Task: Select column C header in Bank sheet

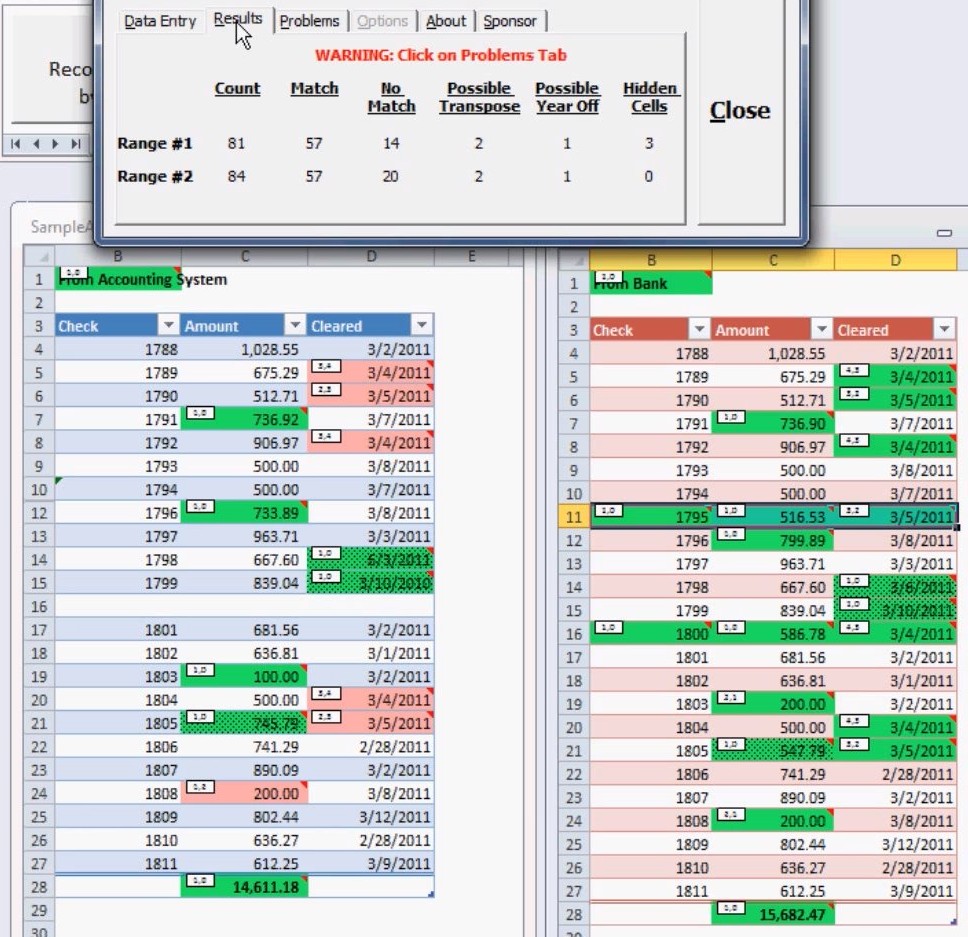Action: click(x=772, y=260)
